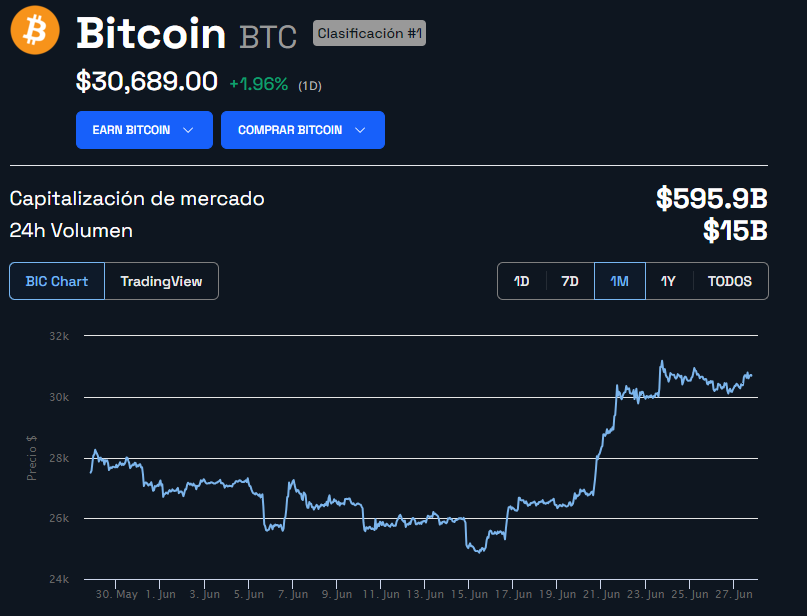Click the $30,689.00 price display

pos(146,81)
